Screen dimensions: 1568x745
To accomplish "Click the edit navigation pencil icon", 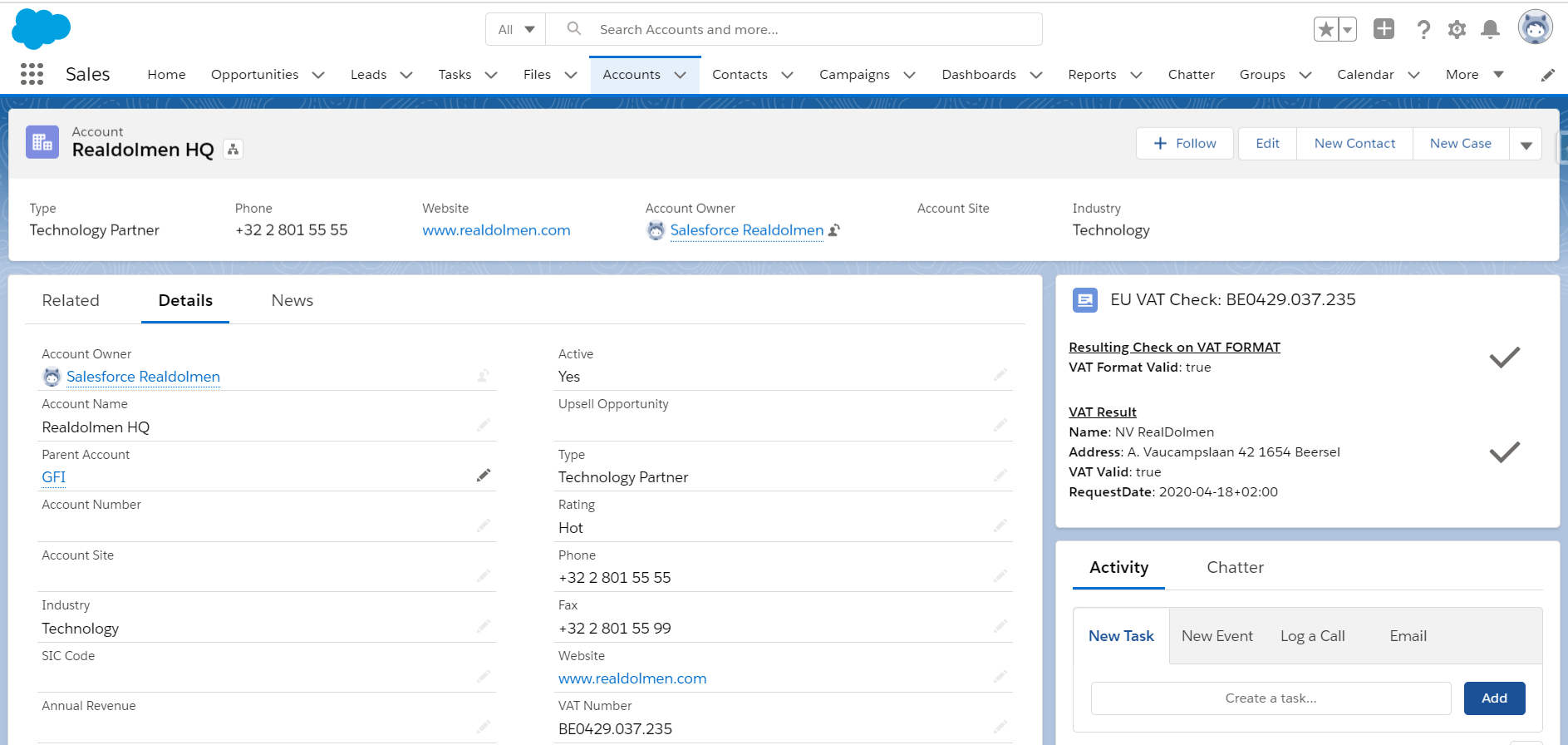I will (1547, 75).
